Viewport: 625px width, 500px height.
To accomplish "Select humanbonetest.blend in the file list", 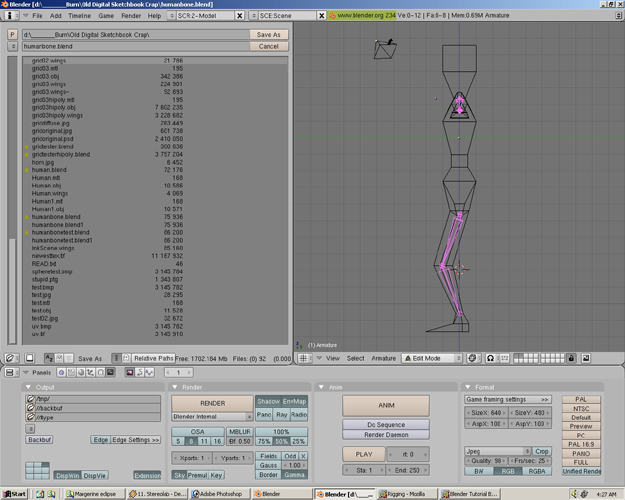I will (x=61, y=232).
